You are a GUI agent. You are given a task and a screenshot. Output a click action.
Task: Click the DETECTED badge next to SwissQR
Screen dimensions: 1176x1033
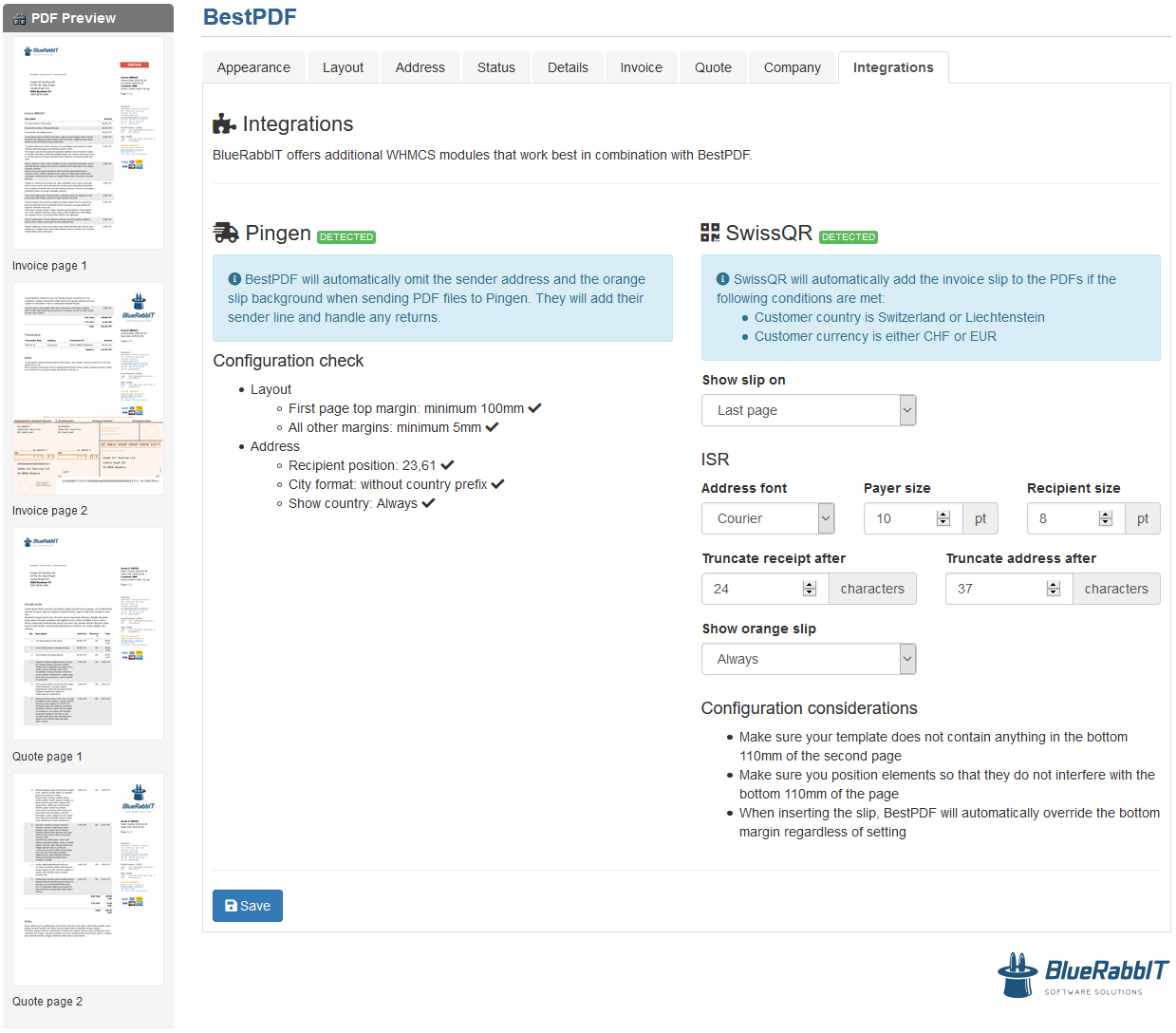pos(848,236)
